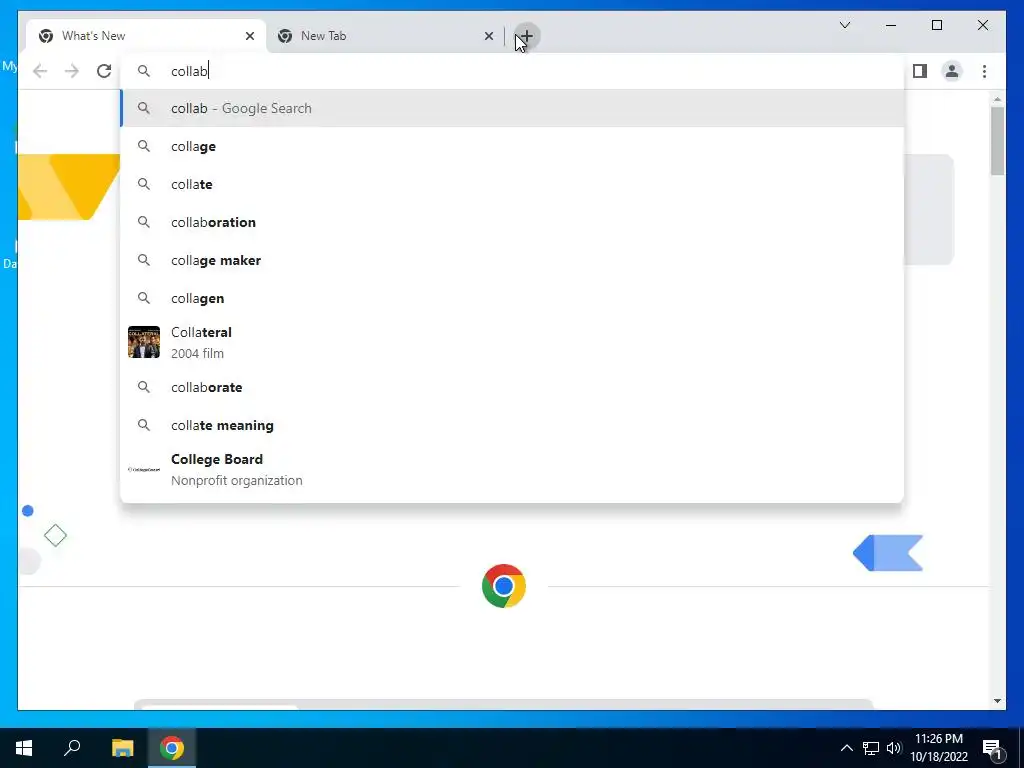1024x768 pixels.
Task: Select Collateral 2004 film suggestion
Action: (512, 342)
